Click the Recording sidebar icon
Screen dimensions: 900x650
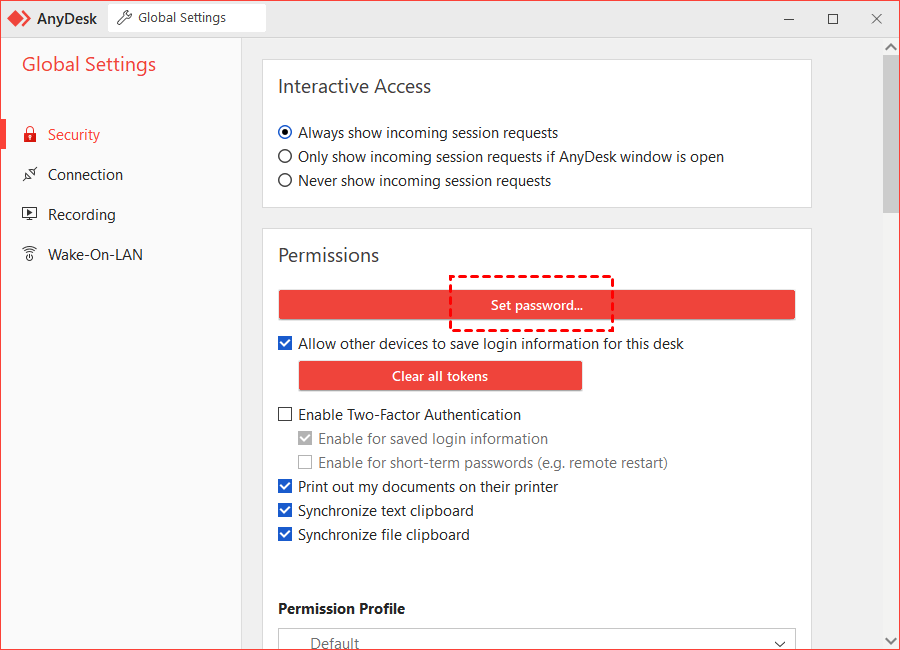coord(30,214)
